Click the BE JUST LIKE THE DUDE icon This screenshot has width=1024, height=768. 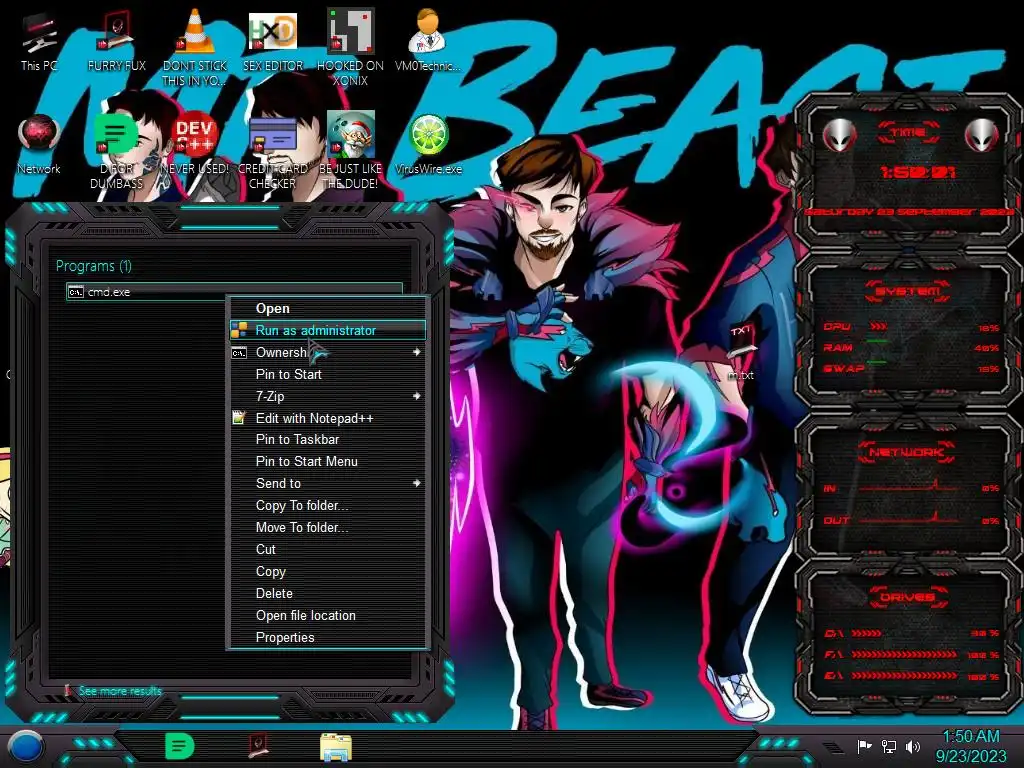(x=351, y=150)
